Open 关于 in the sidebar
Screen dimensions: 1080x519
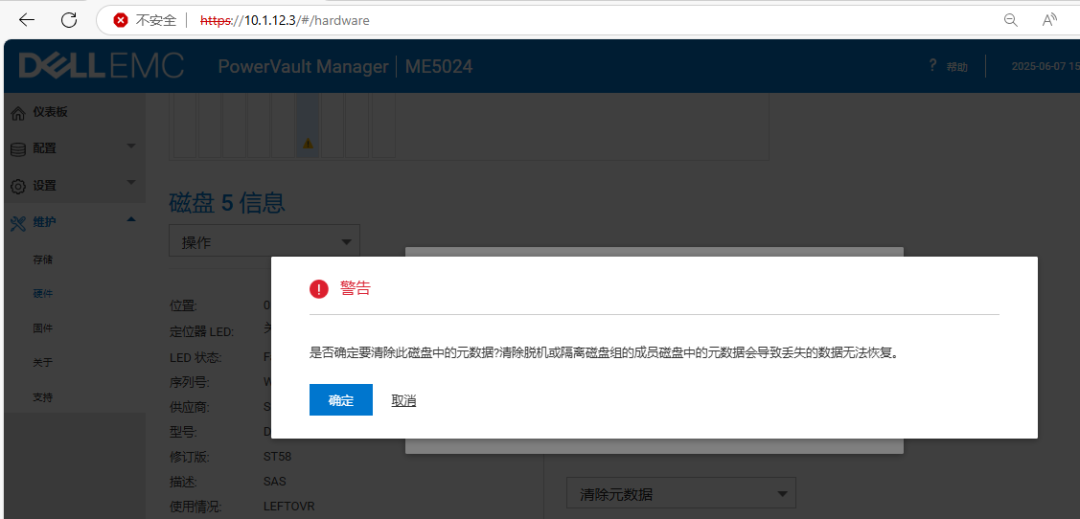[43, 362]
